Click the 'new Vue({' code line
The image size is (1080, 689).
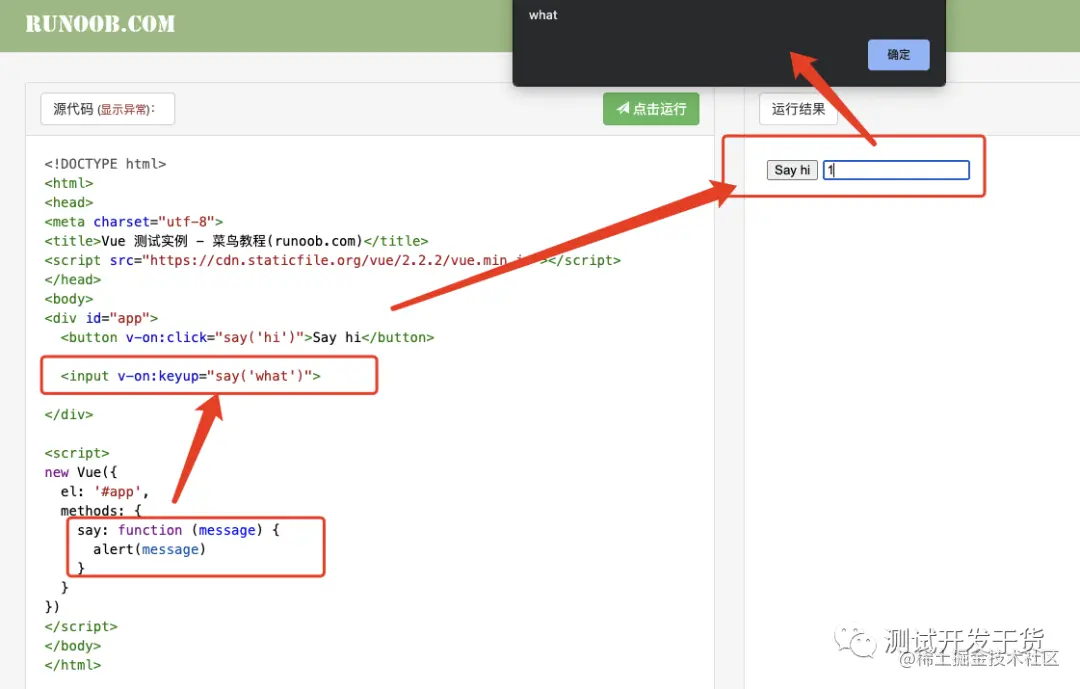tap(81, 473)
